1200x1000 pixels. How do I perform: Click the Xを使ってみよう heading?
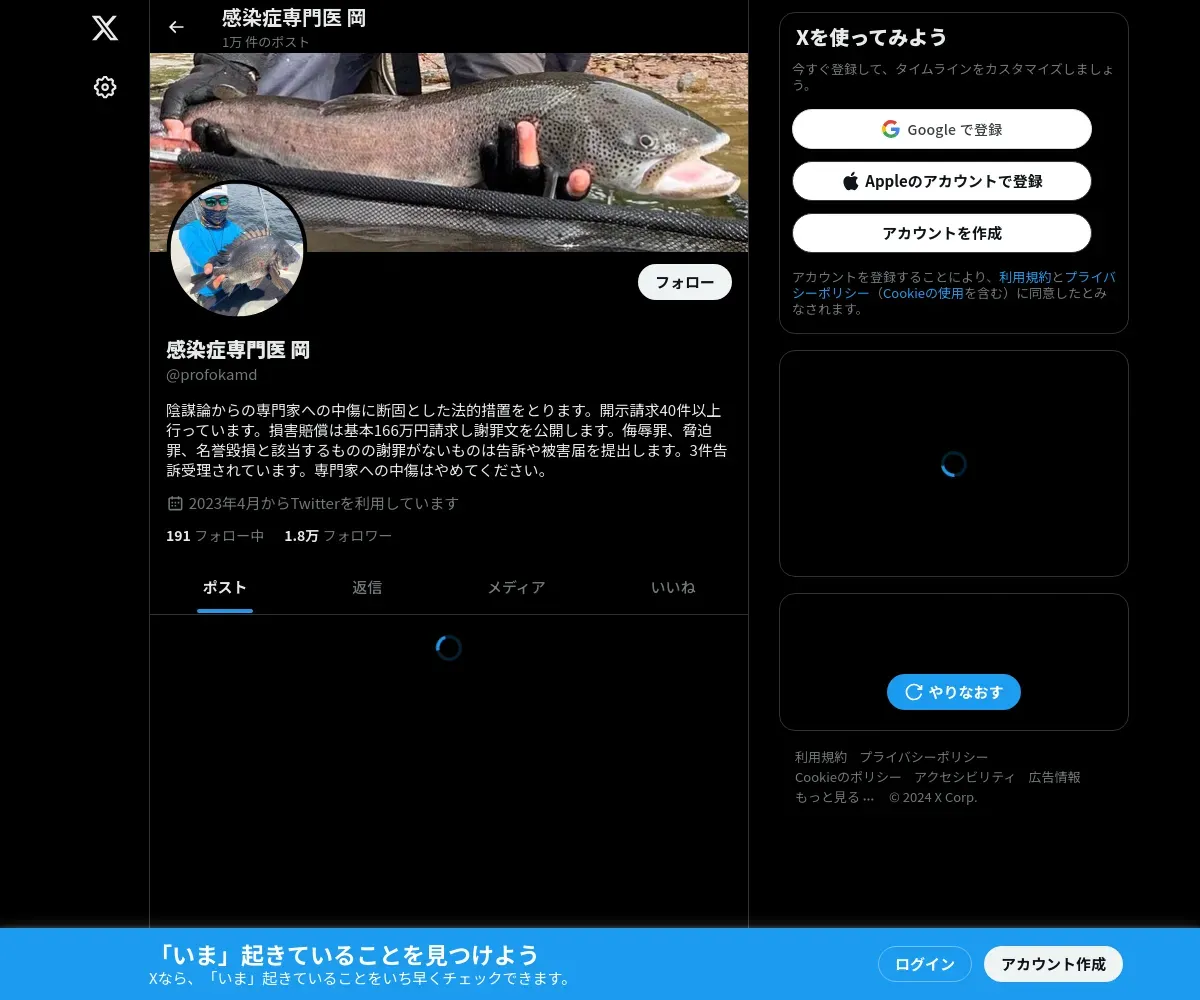(871, 37)
